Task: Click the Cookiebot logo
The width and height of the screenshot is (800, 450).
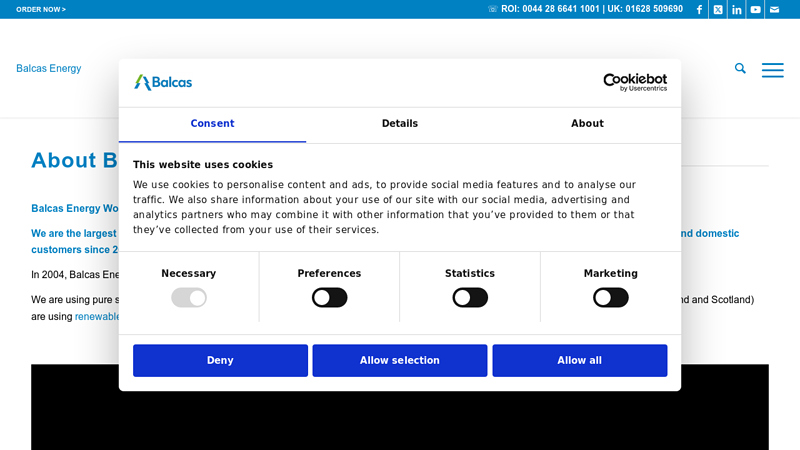Action: pyautogui.click(x=635, y=82)
